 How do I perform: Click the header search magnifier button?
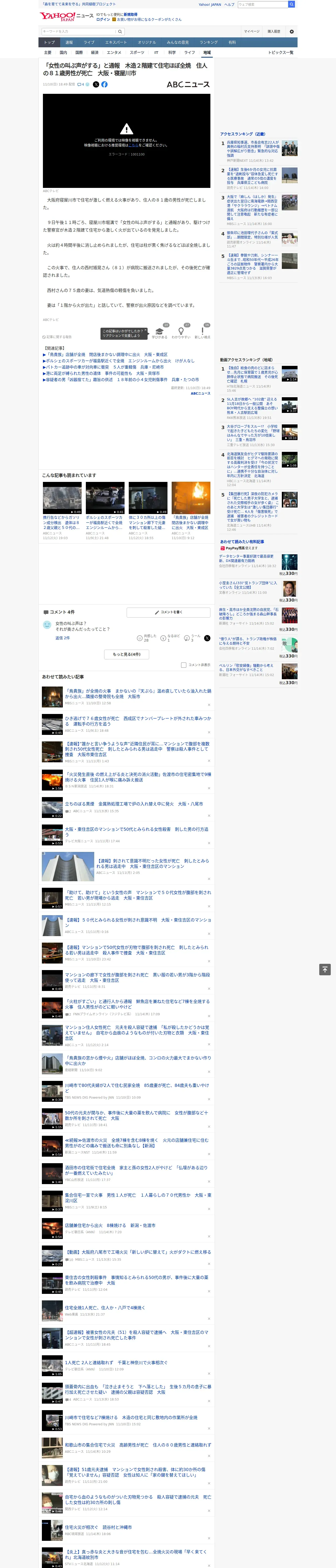pos(292,4)
